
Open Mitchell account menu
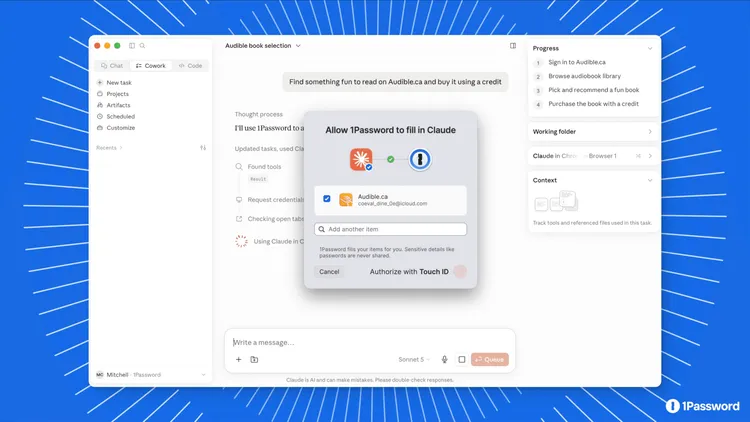[x=151, y=375]
